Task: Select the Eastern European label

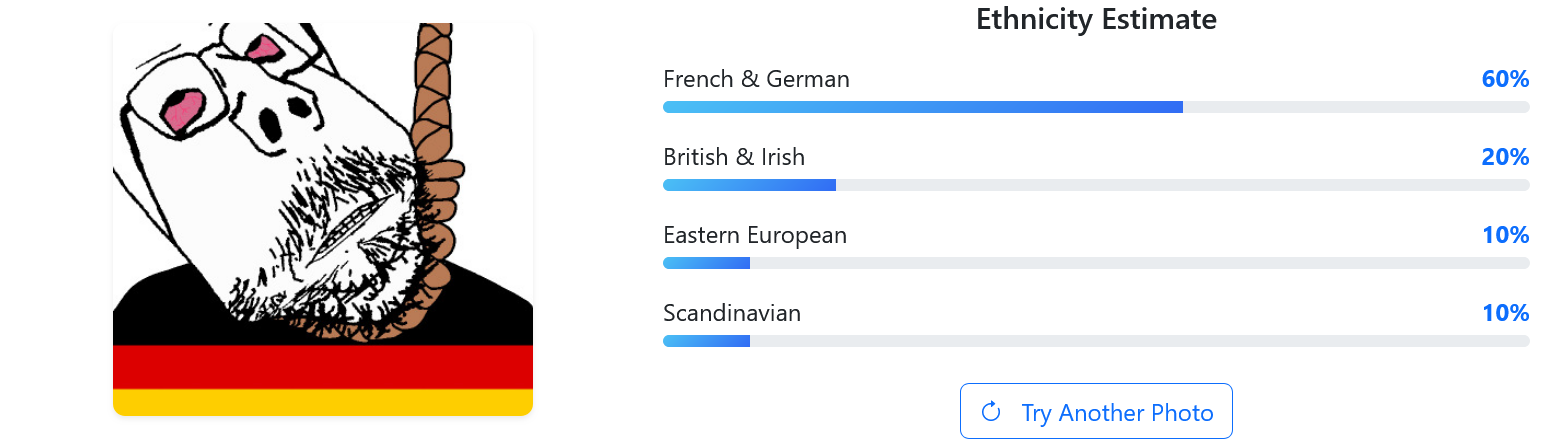Action: tap(755, 235)
